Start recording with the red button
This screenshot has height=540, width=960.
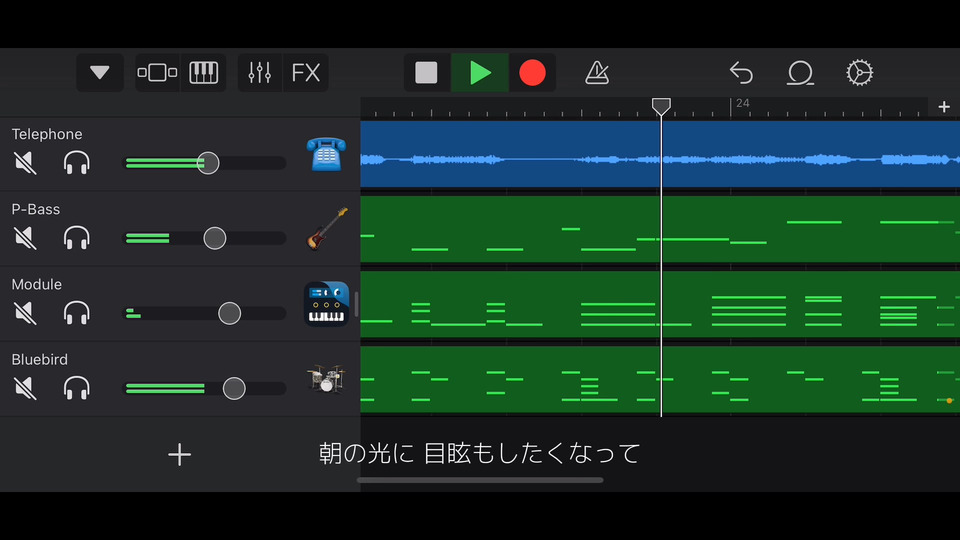(x=532, y=73)
